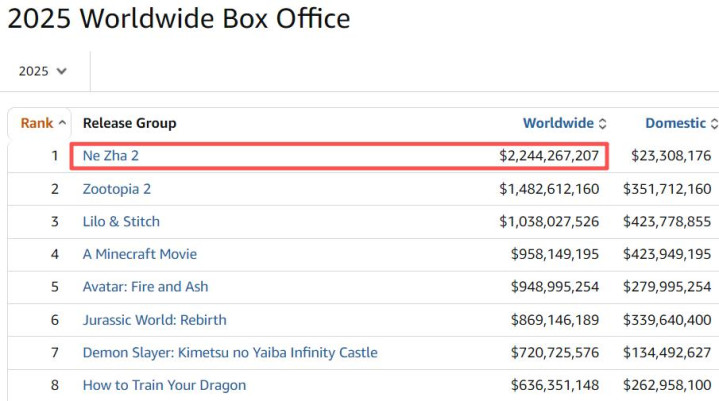Image resolution: width=719 pixels, height=401 pixels.
Task: Click Zootopia 2 domestic gross $351,712,160
Action: (x=667, y=189)
